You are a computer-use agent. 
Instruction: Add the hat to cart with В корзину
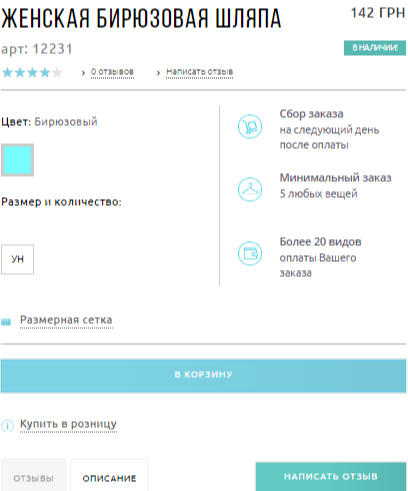(203, 375)
